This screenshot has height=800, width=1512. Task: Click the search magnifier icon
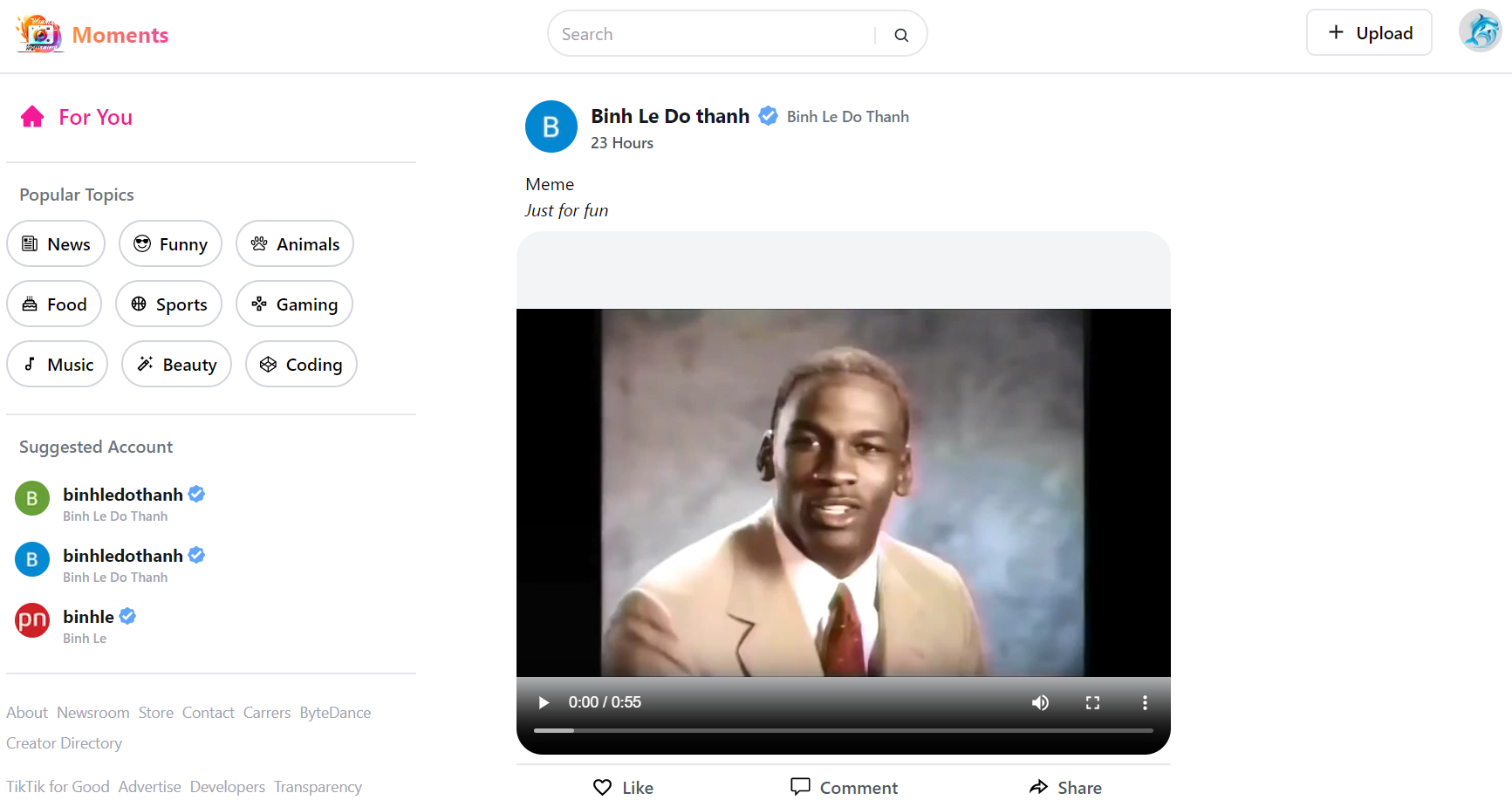pos(901,35)
